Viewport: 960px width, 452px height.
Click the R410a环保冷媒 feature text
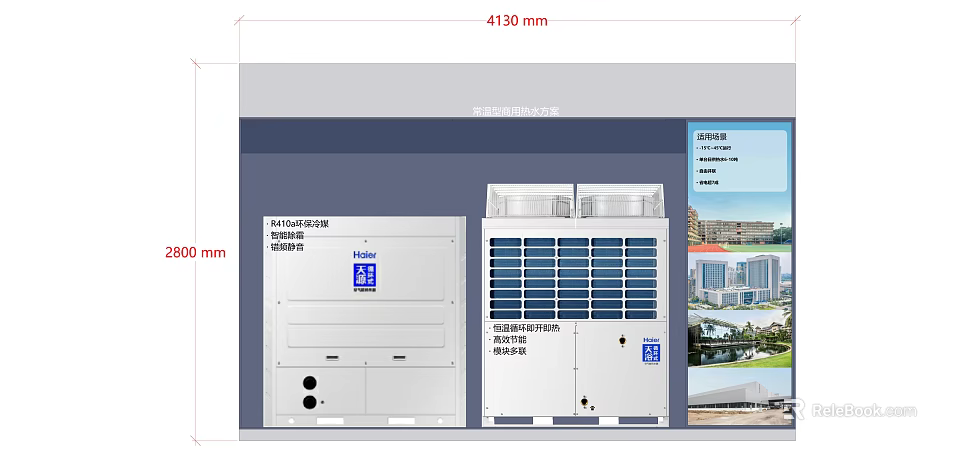299,224
